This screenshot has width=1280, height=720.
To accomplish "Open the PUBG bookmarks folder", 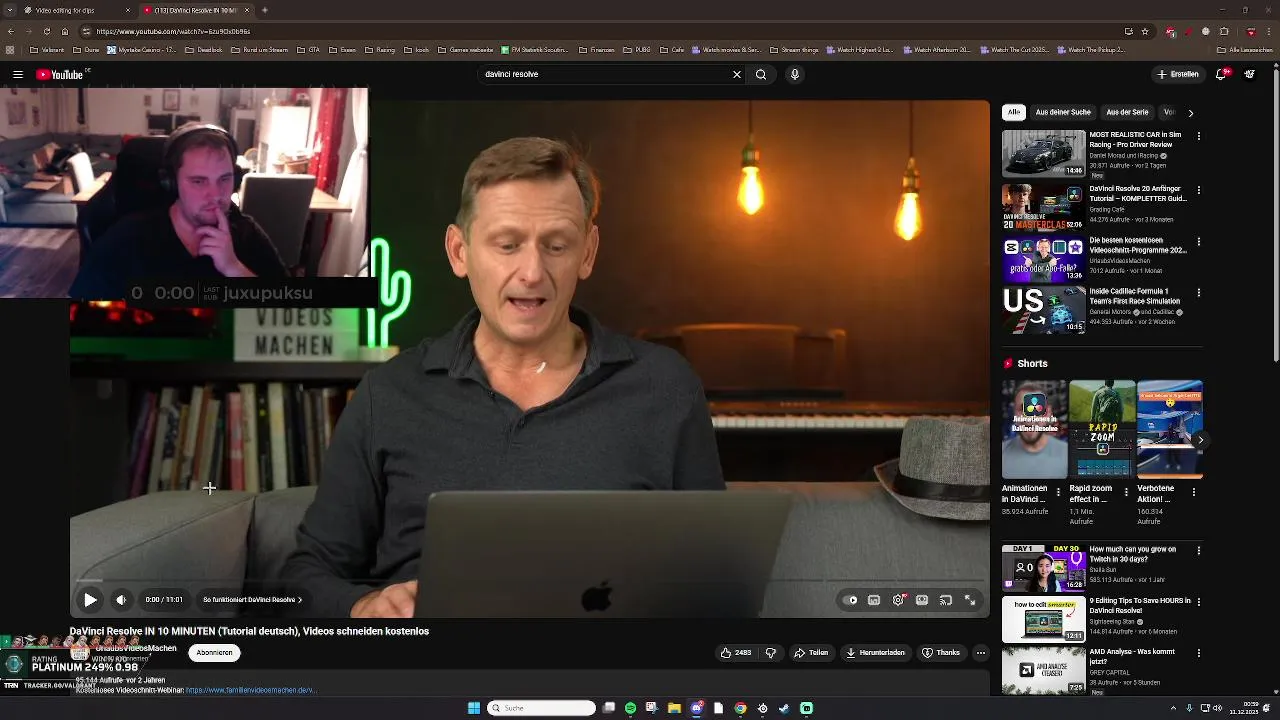I will [637, 50].
